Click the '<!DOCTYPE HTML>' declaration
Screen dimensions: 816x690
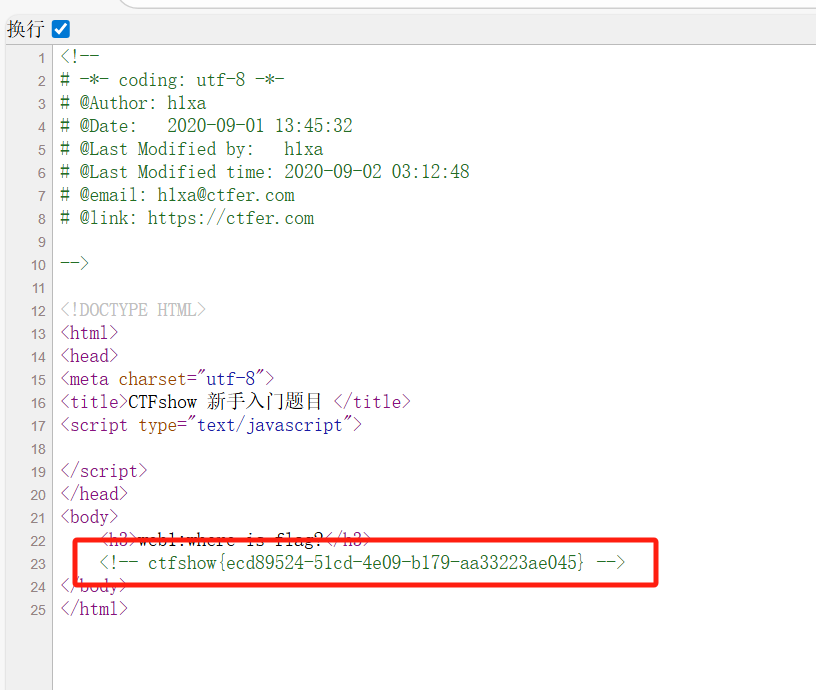coord(133,310)
